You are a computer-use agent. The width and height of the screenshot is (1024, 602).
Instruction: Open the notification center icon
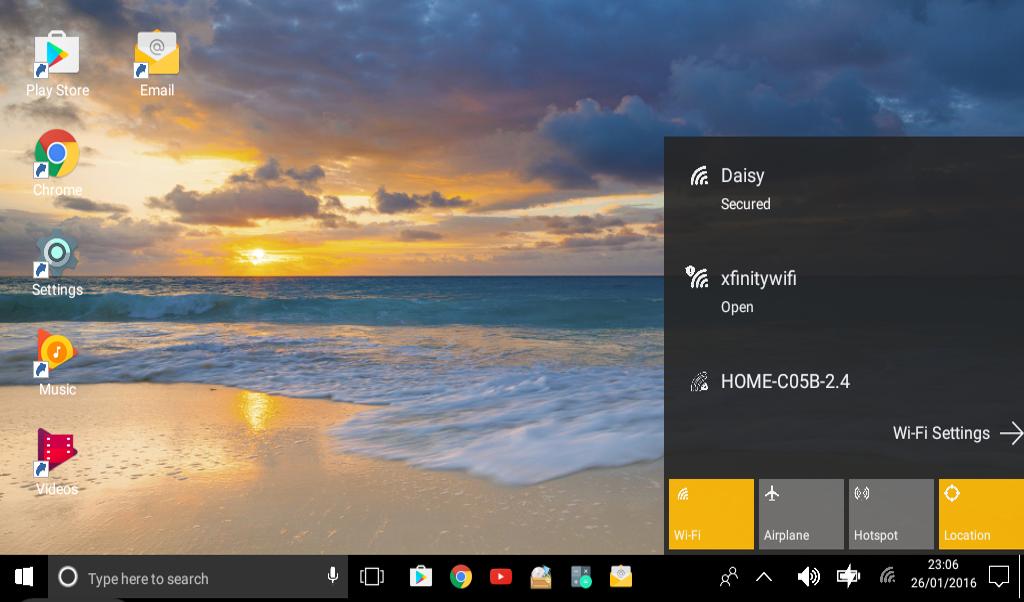pyautogui.click(x=999, y=577)
